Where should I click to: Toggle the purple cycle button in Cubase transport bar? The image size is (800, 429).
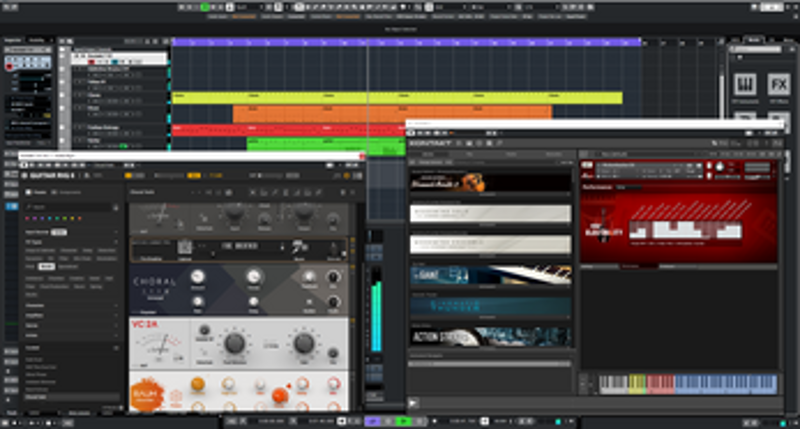372,421
